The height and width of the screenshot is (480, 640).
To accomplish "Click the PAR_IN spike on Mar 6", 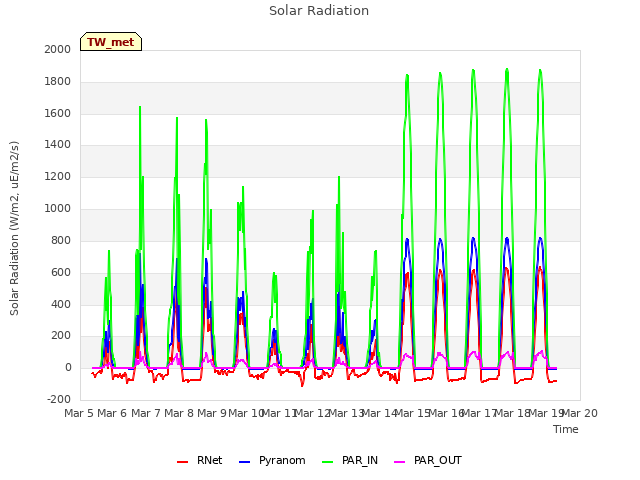I will (x=140, y=107).
